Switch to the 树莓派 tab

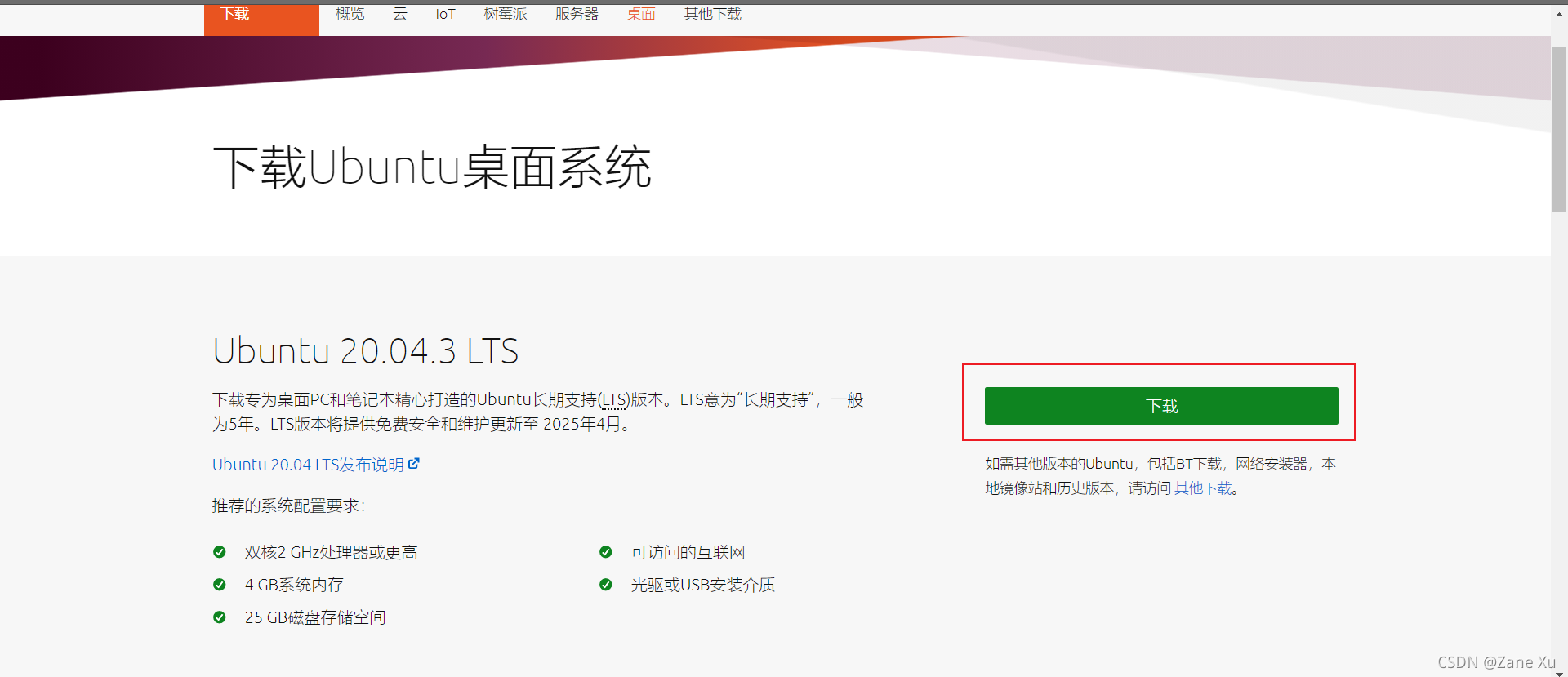506,14
